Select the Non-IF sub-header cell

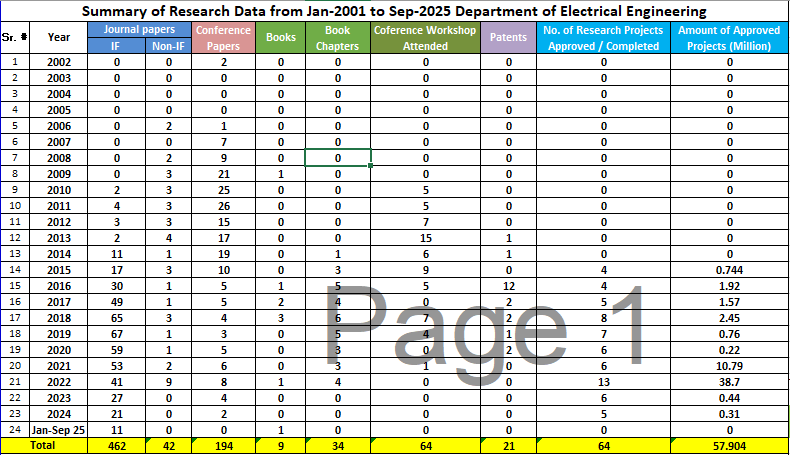[169, 45]
